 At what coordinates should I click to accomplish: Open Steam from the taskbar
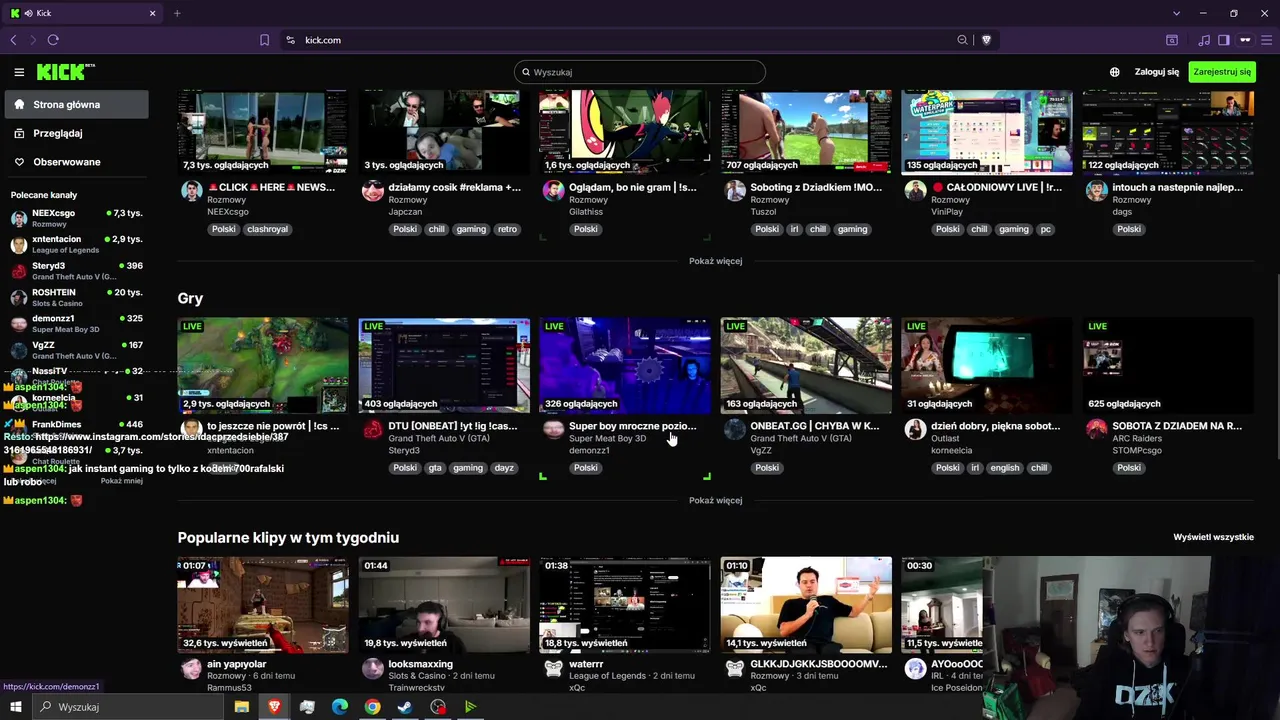coord(405,707)
